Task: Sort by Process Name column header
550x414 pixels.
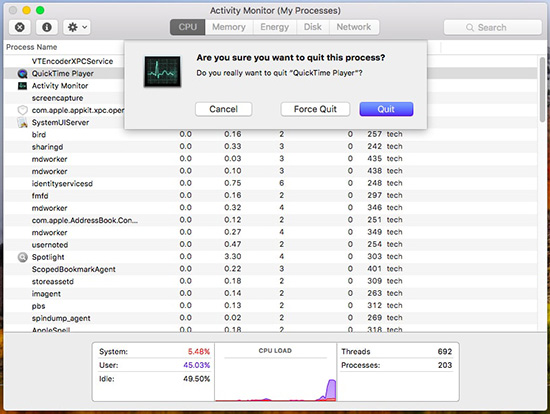Action: tap(32, 47)
